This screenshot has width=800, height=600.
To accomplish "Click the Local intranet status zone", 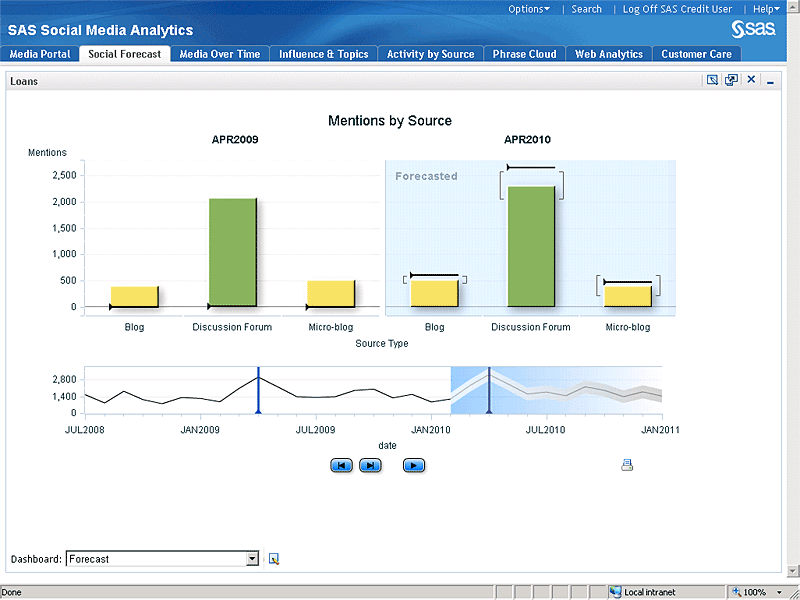I will [643, 592].
